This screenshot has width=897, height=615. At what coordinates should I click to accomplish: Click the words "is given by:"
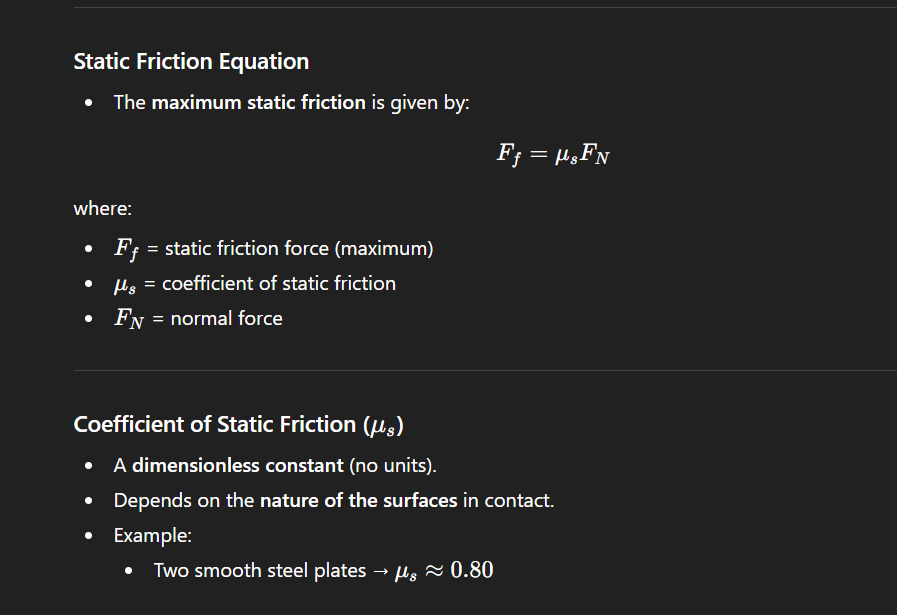click(420, 103)
